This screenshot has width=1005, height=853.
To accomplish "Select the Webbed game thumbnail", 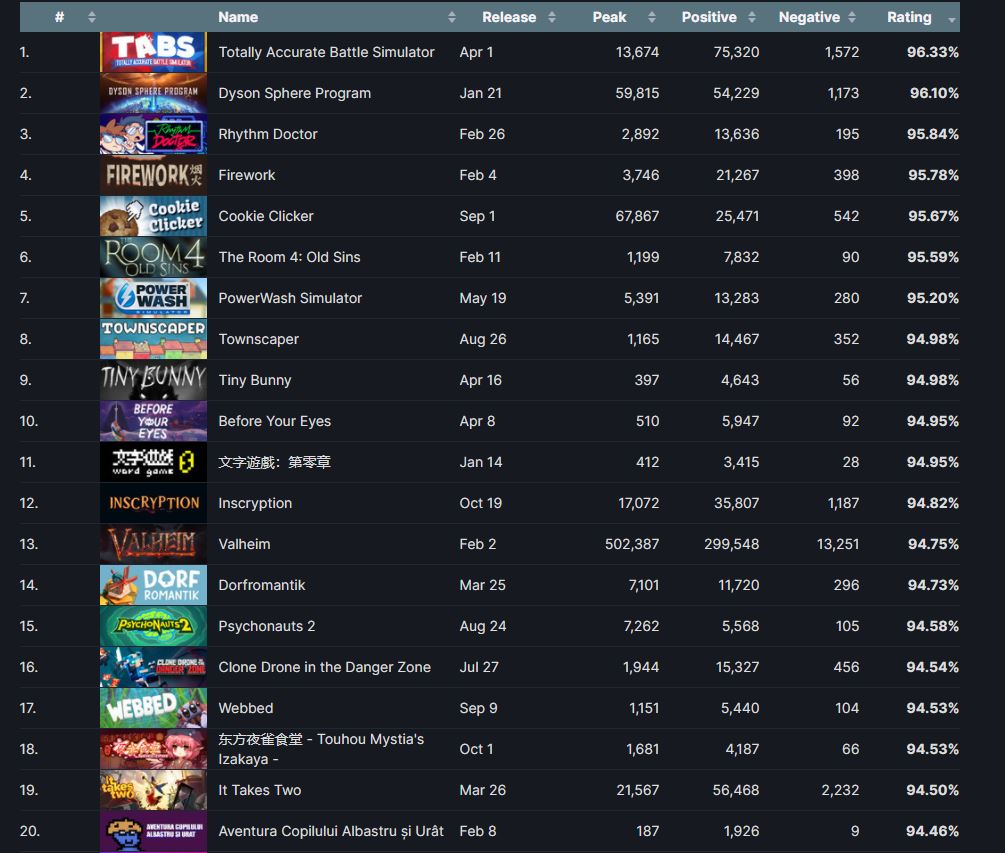I will tap(153, 708).
